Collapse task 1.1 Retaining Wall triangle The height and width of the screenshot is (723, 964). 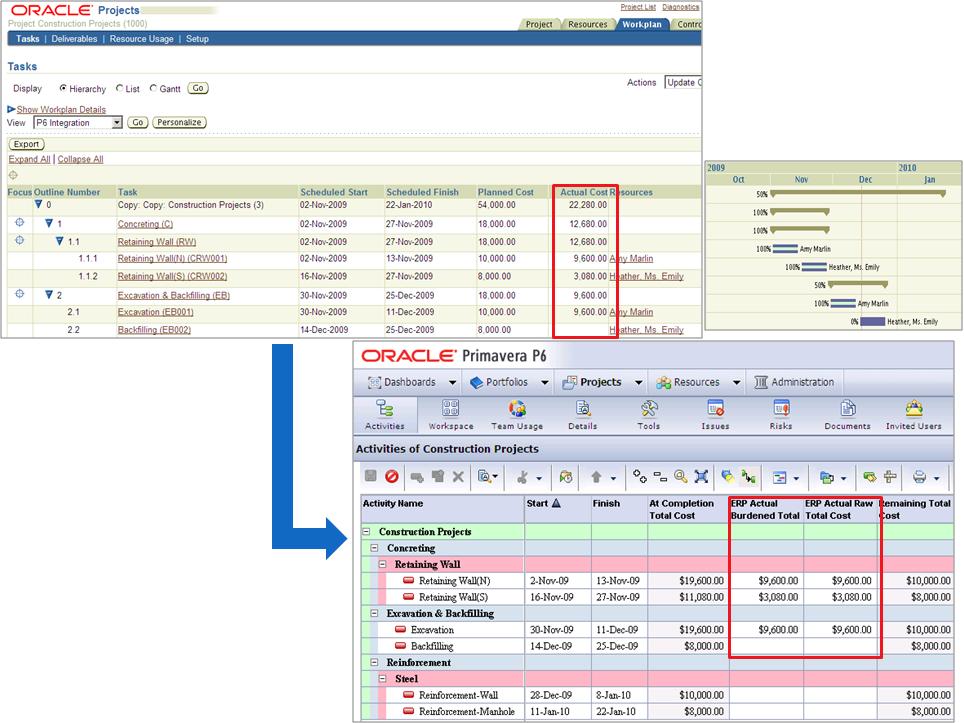tap(60, 241)
